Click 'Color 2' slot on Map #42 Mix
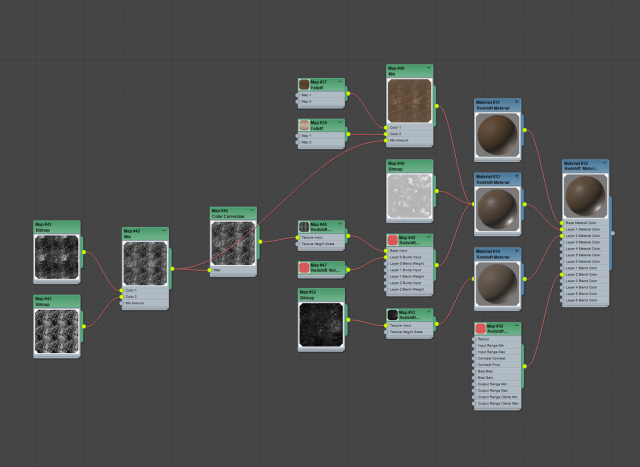This screenshot has height=467, width=640. [x=145, y=297]
